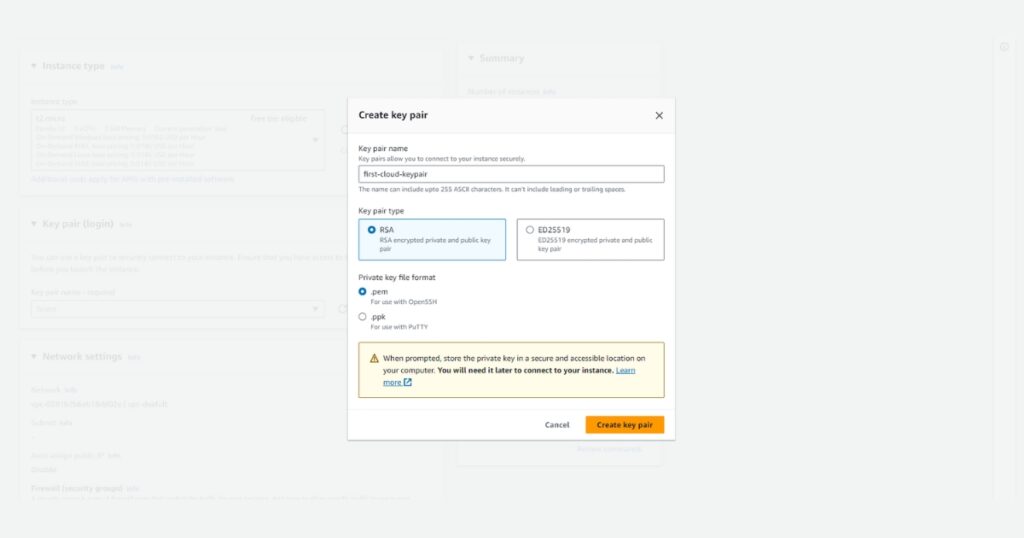Screen dimensions: 1024x538
Task: Close the Create key pair dialog
Action: (x=659, y=116)
